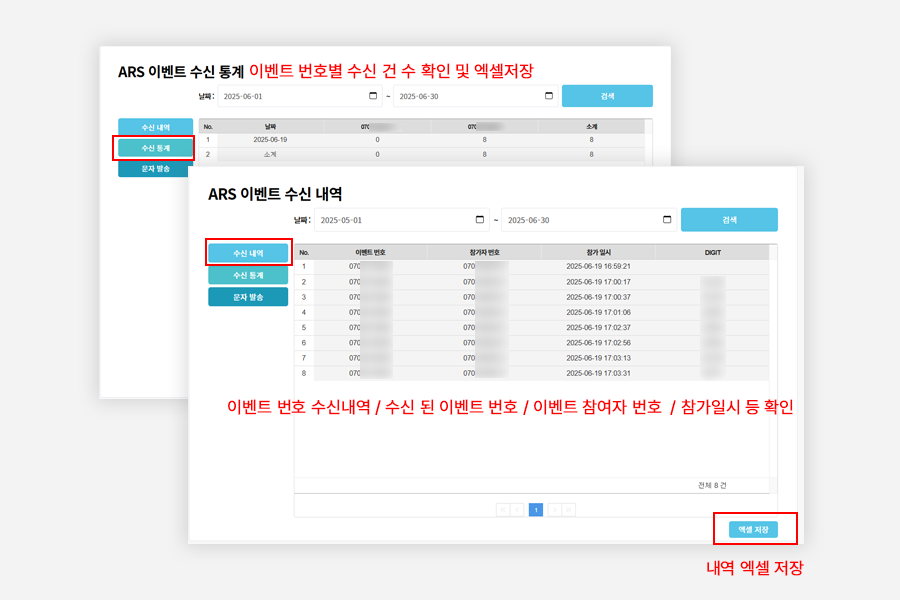
Task: Open 수신 내역 menu in back panel
Action: click(x=155, y=127)
